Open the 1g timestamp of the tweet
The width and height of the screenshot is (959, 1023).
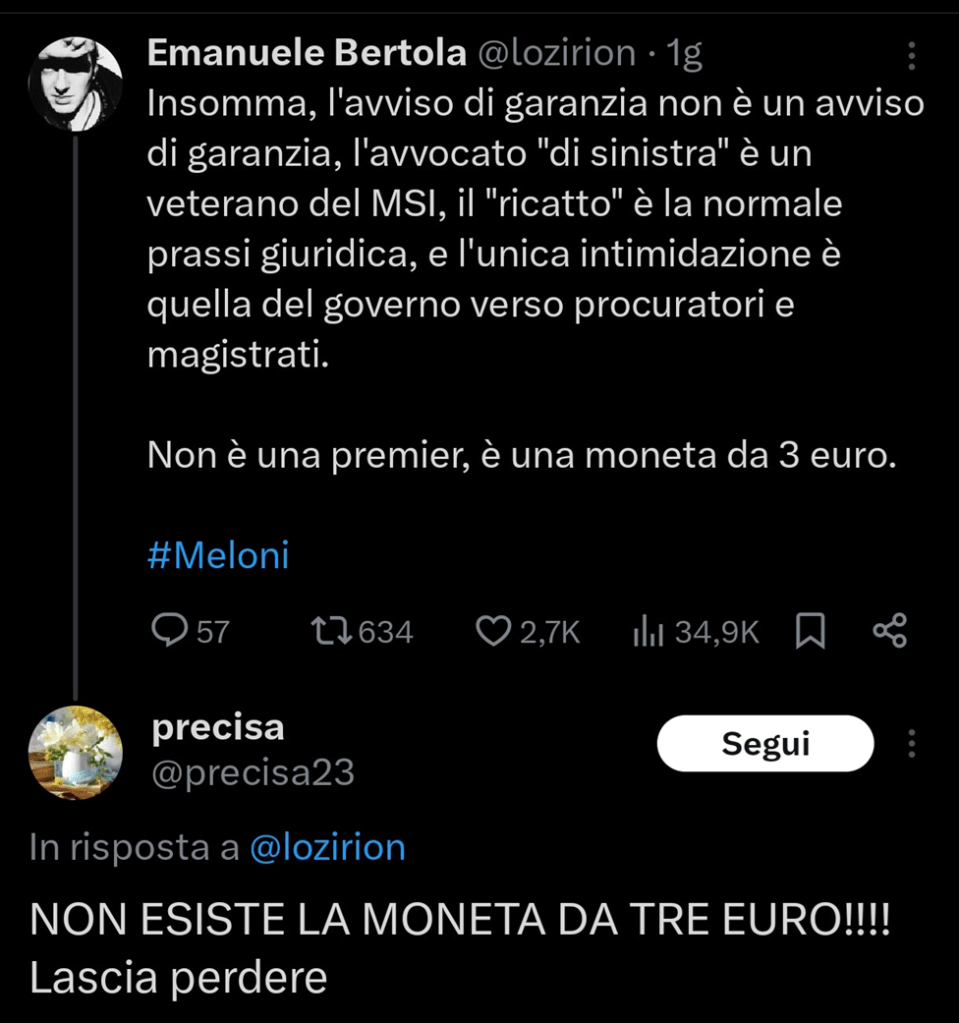(685, 53)
